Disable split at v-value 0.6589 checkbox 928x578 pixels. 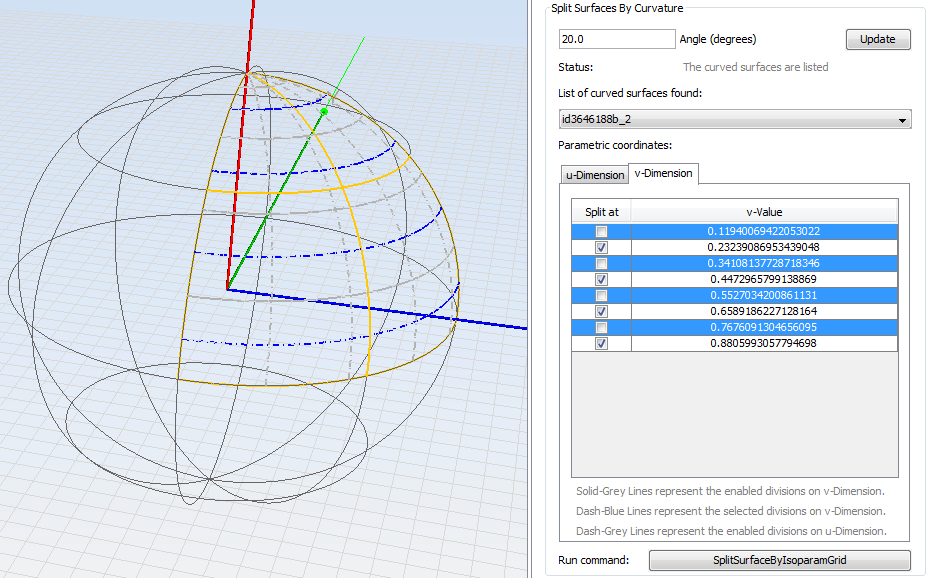click(x=601, y=311)
